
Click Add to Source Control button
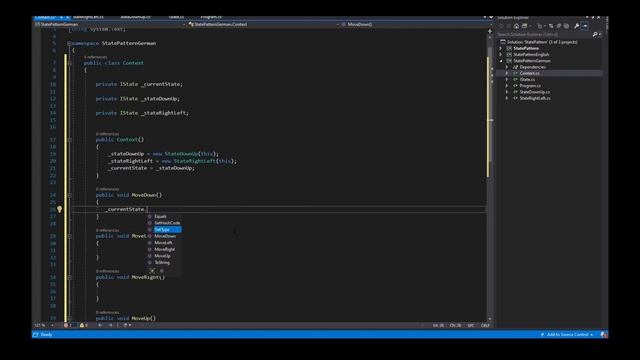[x=567, y=335]
